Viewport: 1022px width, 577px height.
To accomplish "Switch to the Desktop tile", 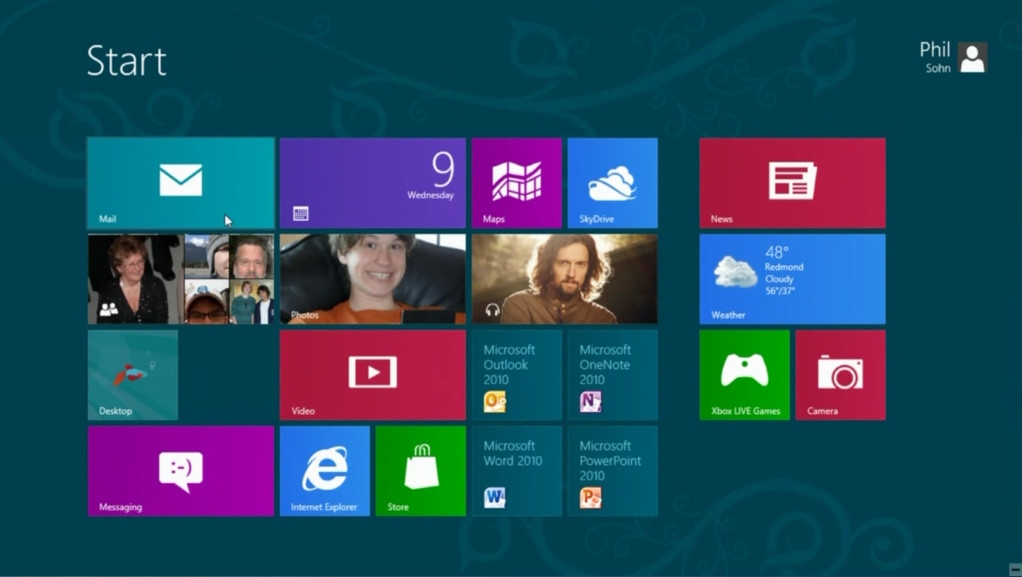I will point(133,374).
